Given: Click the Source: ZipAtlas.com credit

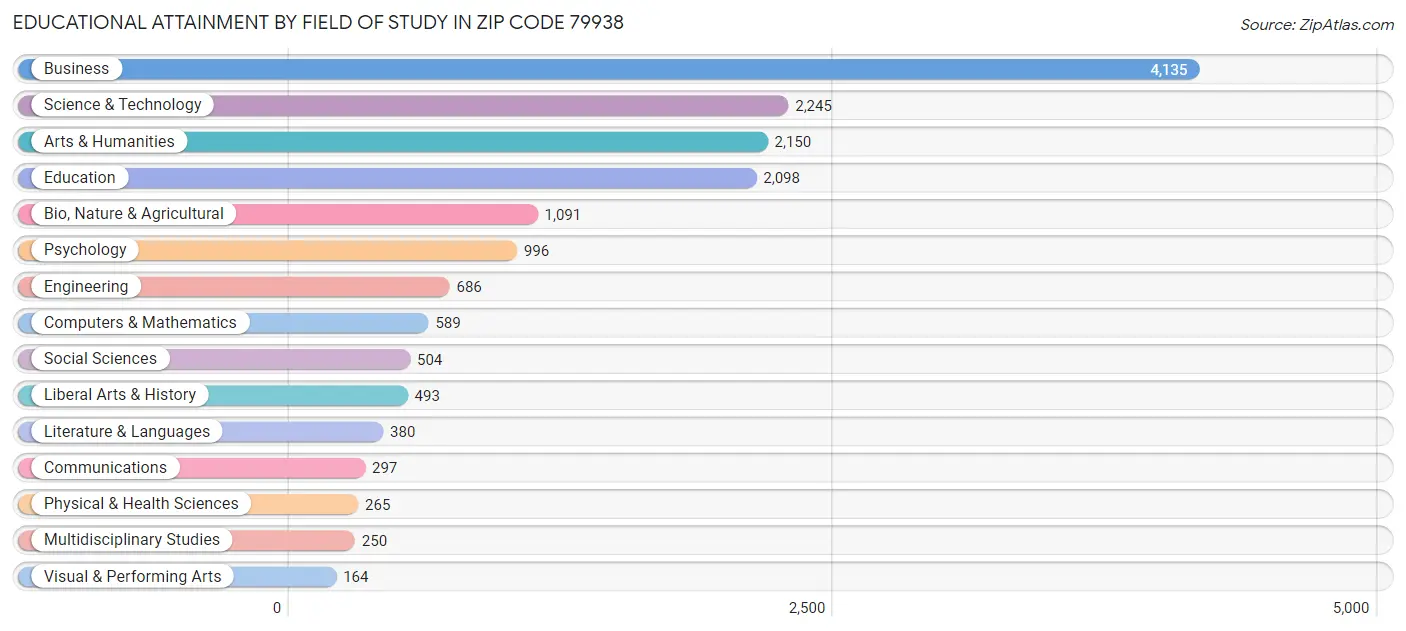Looking at the screenshot, I should click(1317, 25).
